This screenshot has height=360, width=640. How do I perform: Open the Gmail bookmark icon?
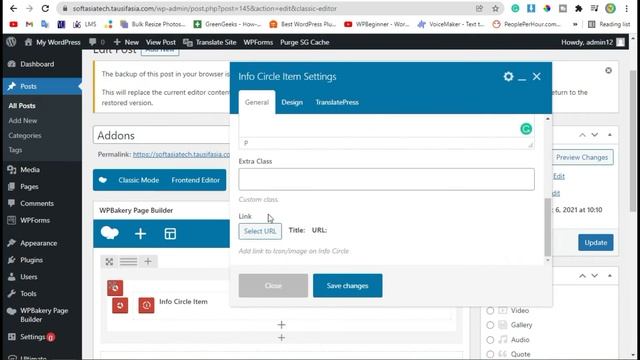(29, 24)
